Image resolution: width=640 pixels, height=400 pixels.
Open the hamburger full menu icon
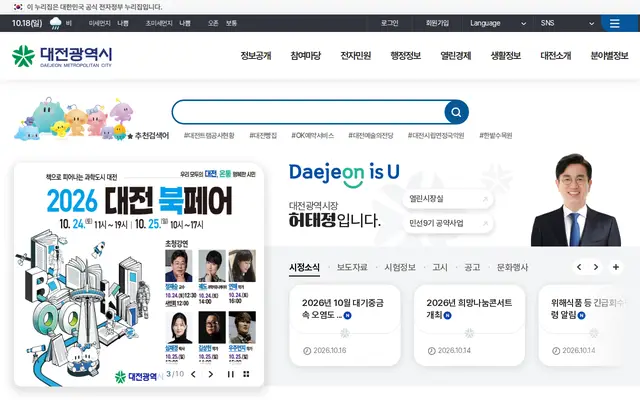[x=614, y=23]
